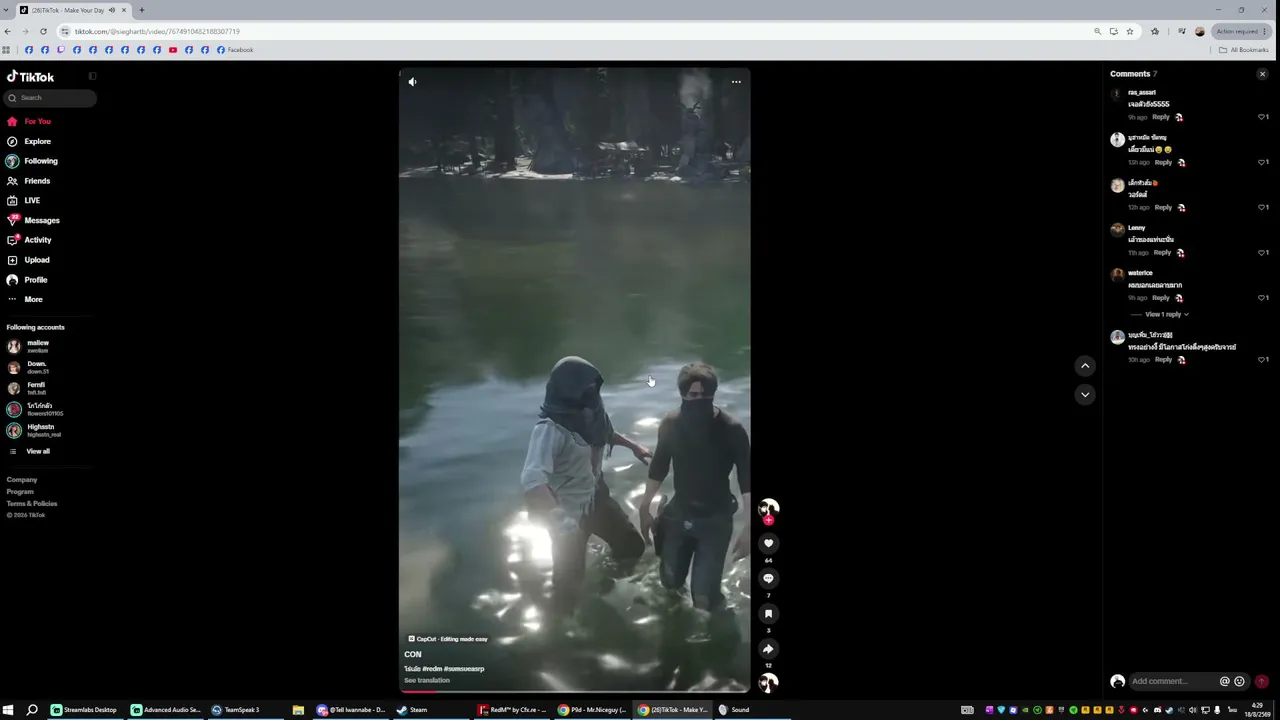Click the Add comment input field

coord(1172,681)
